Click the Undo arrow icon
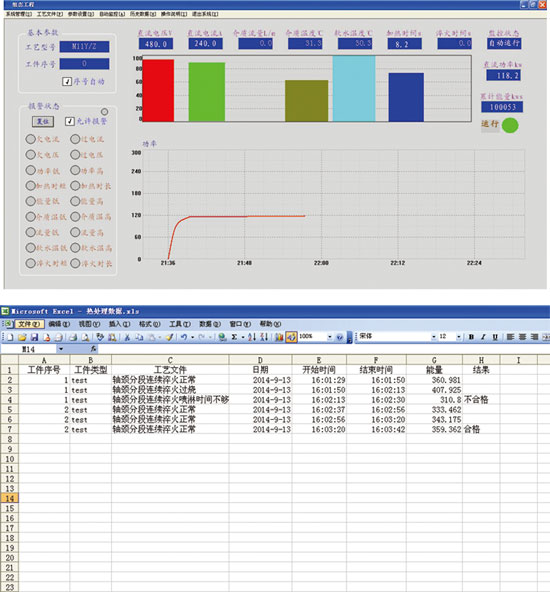The height and width of the screenshot is (592, 550). click(183, 337)
